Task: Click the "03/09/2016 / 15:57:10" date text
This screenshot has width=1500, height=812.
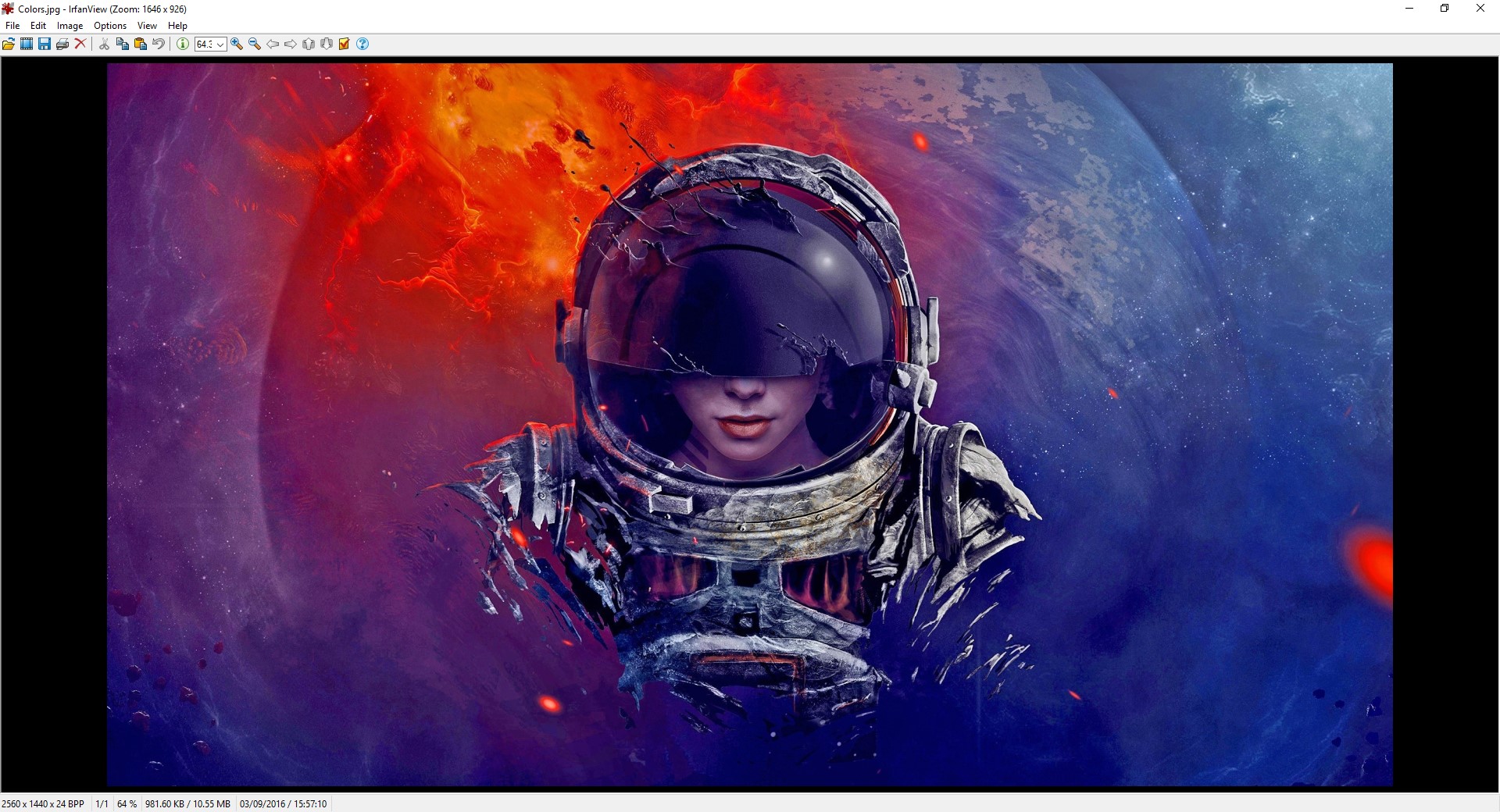Action: coord(283,804)
